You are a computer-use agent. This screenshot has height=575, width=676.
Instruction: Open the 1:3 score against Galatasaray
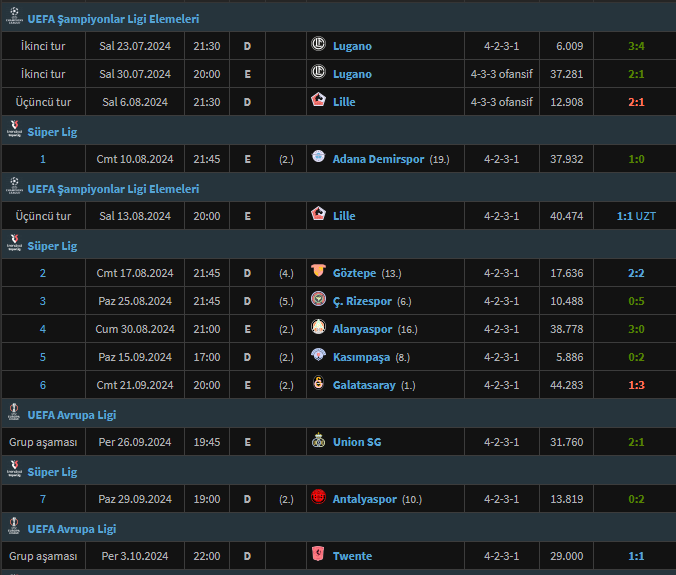pyautogui.click(x=636, y=385)
